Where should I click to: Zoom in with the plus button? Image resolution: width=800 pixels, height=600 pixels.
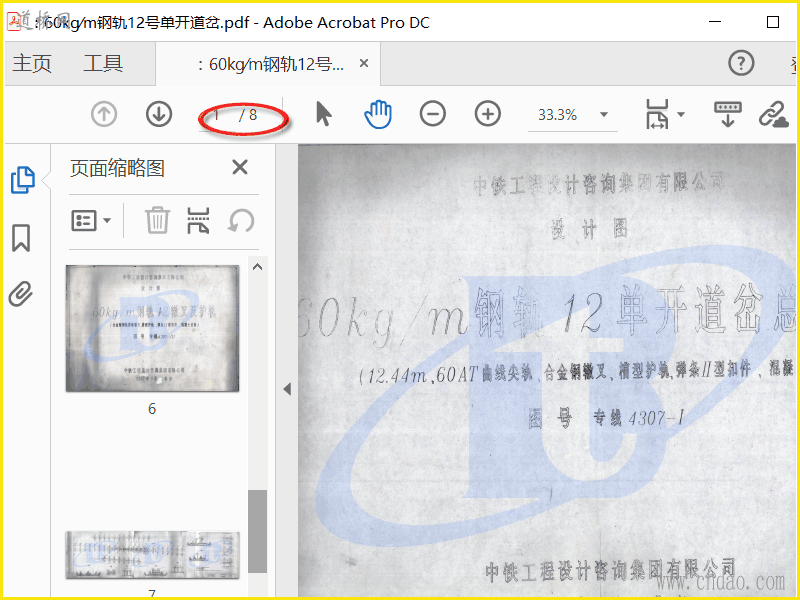coord(488,114)
